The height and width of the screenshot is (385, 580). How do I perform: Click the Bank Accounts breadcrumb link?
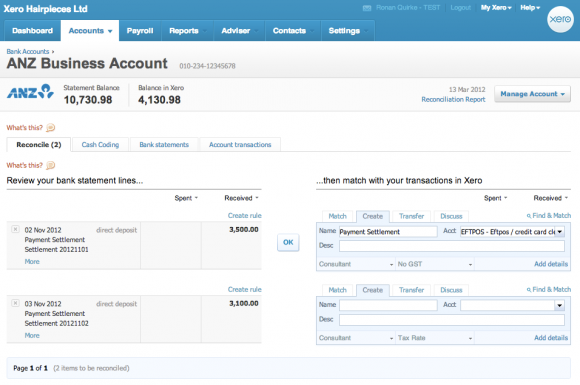[x=28, y=51]
